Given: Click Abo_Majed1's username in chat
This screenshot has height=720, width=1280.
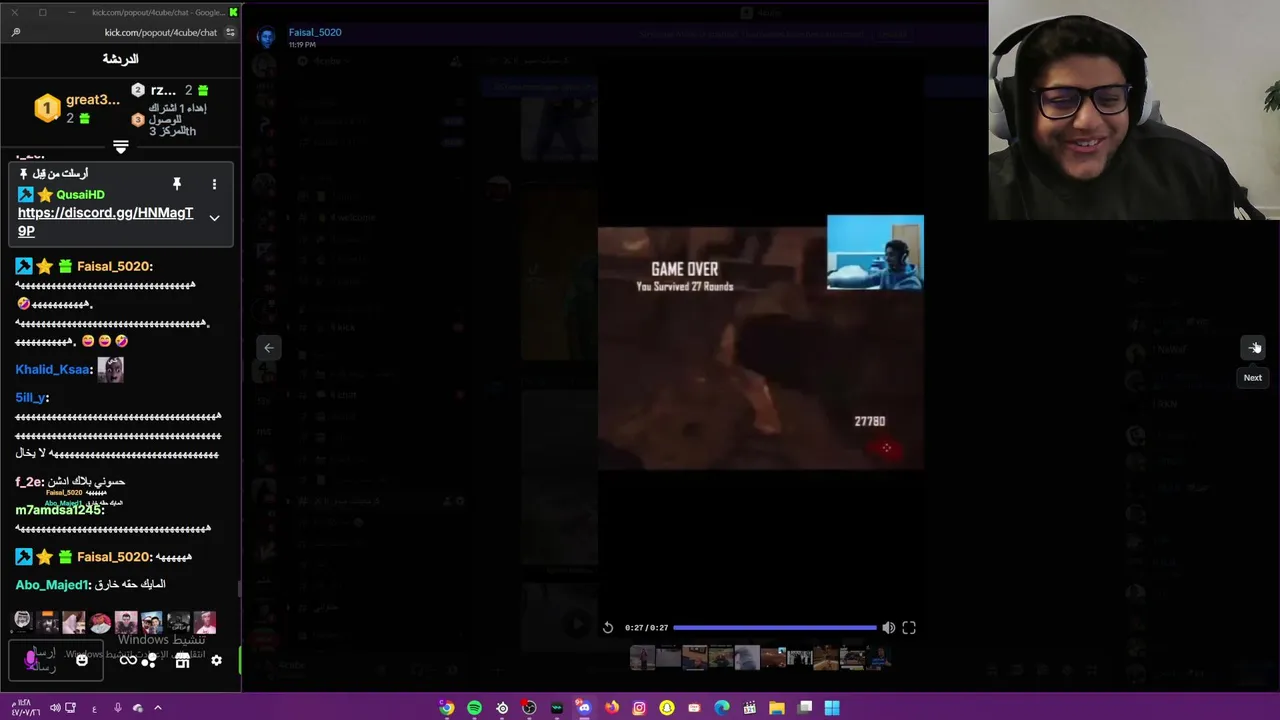Looking at the screenshot, I should pos(51,584).
